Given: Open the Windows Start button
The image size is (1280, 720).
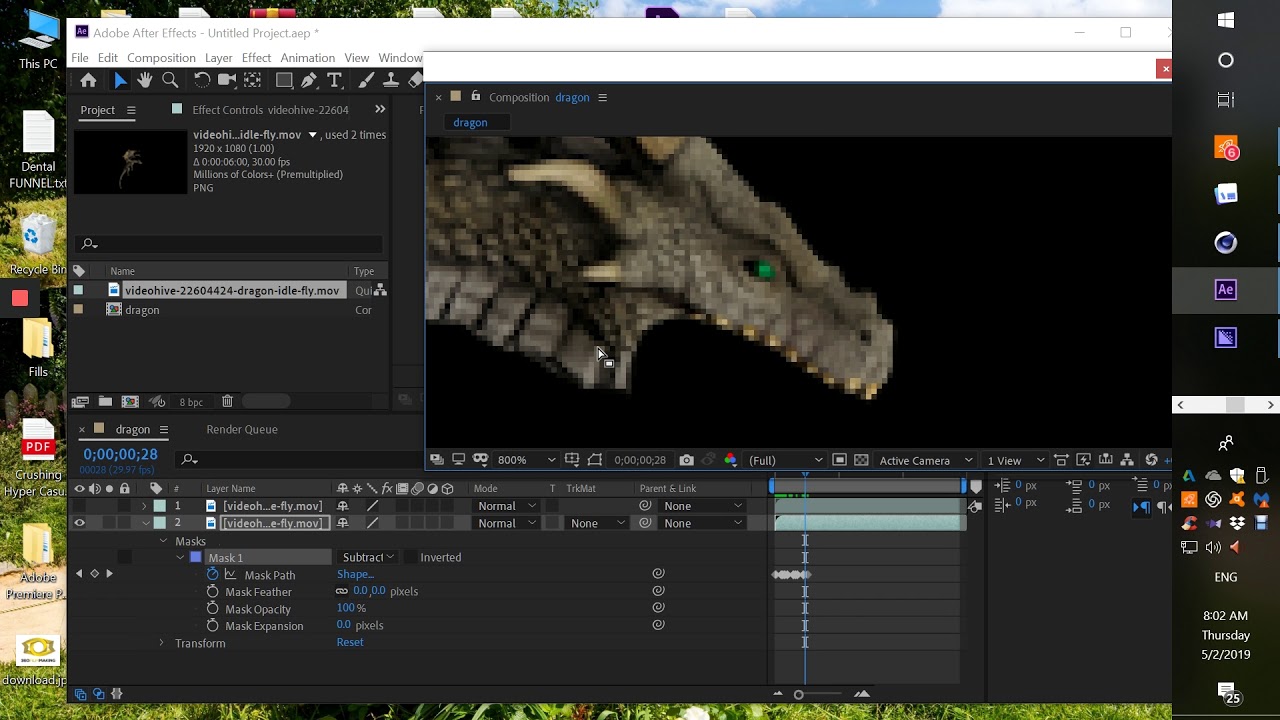Looking at the screenshot, I should 1226,20.
